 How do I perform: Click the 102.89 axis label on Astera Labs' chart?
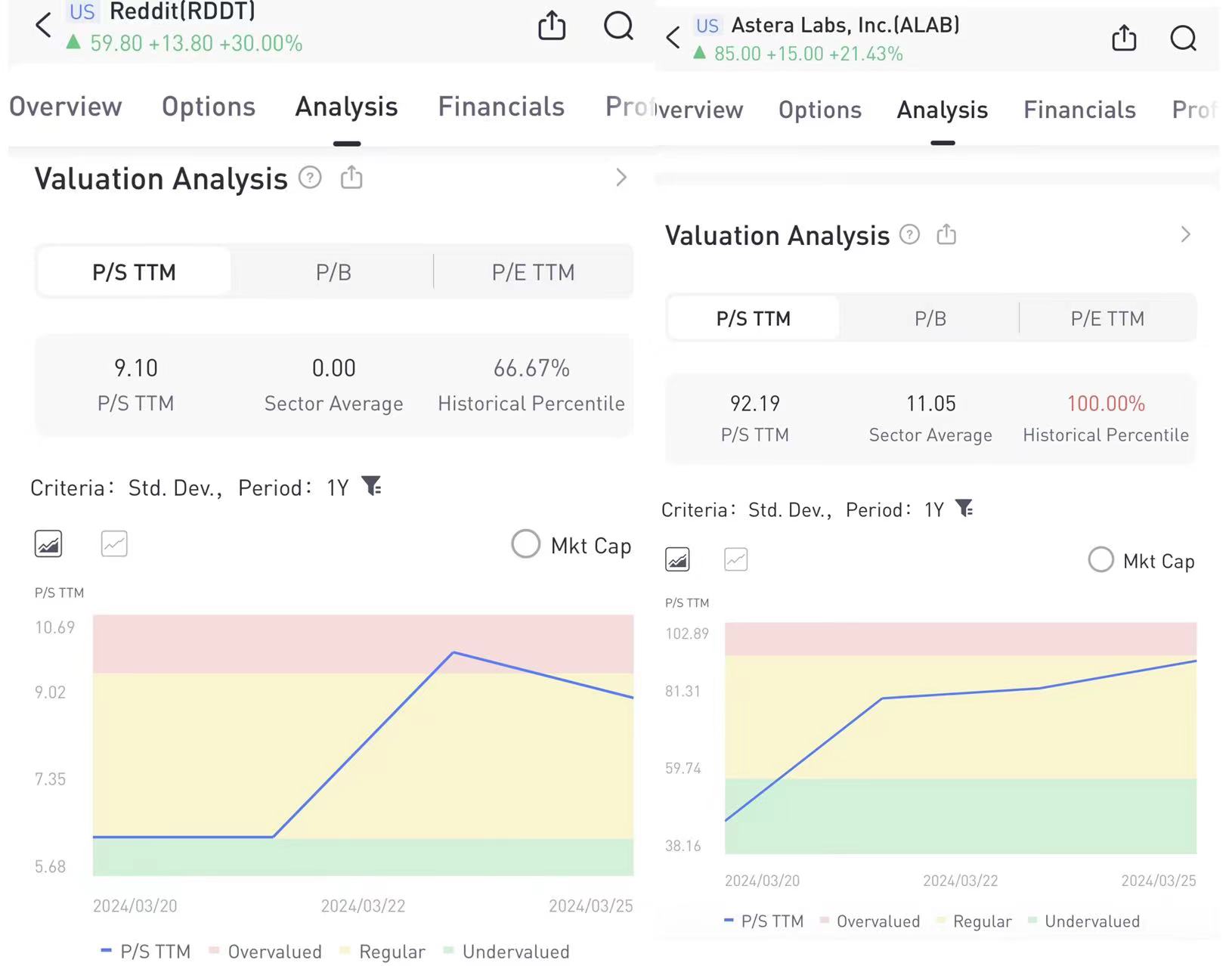click(x=687, y=633)
